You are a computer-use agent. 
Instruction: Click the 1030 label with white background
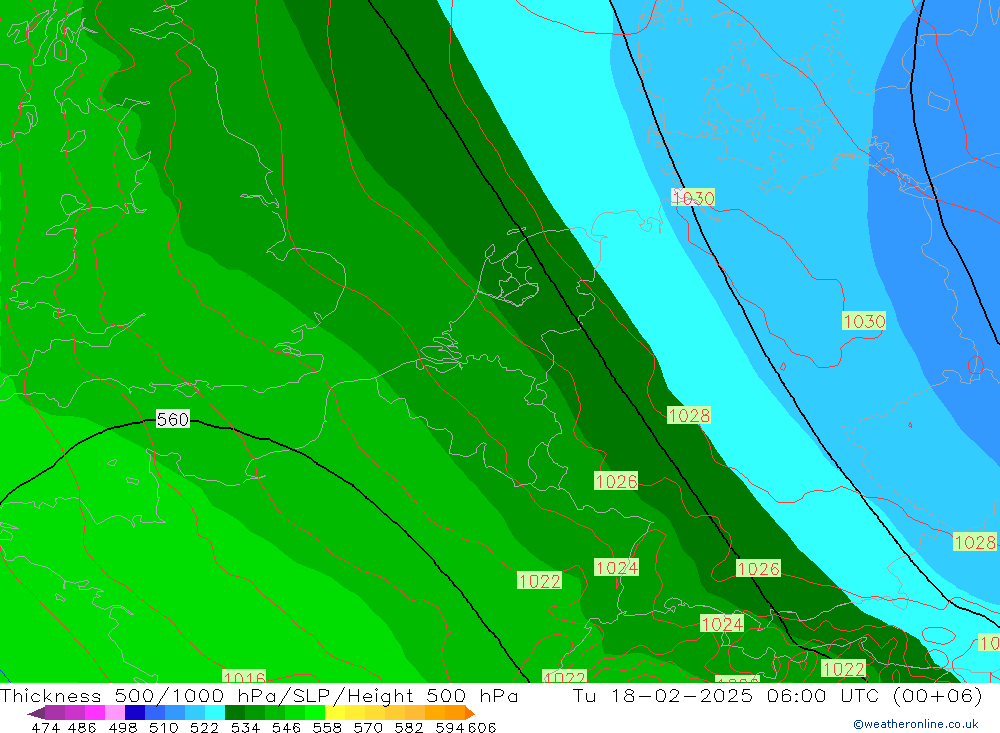click(x=693, y=198)
